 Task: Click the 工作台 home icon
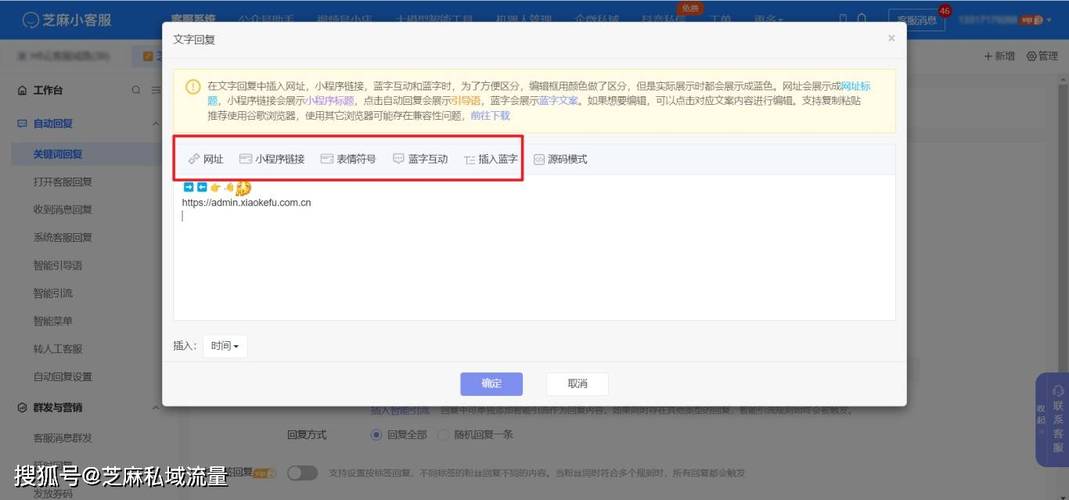click(22, 90)
